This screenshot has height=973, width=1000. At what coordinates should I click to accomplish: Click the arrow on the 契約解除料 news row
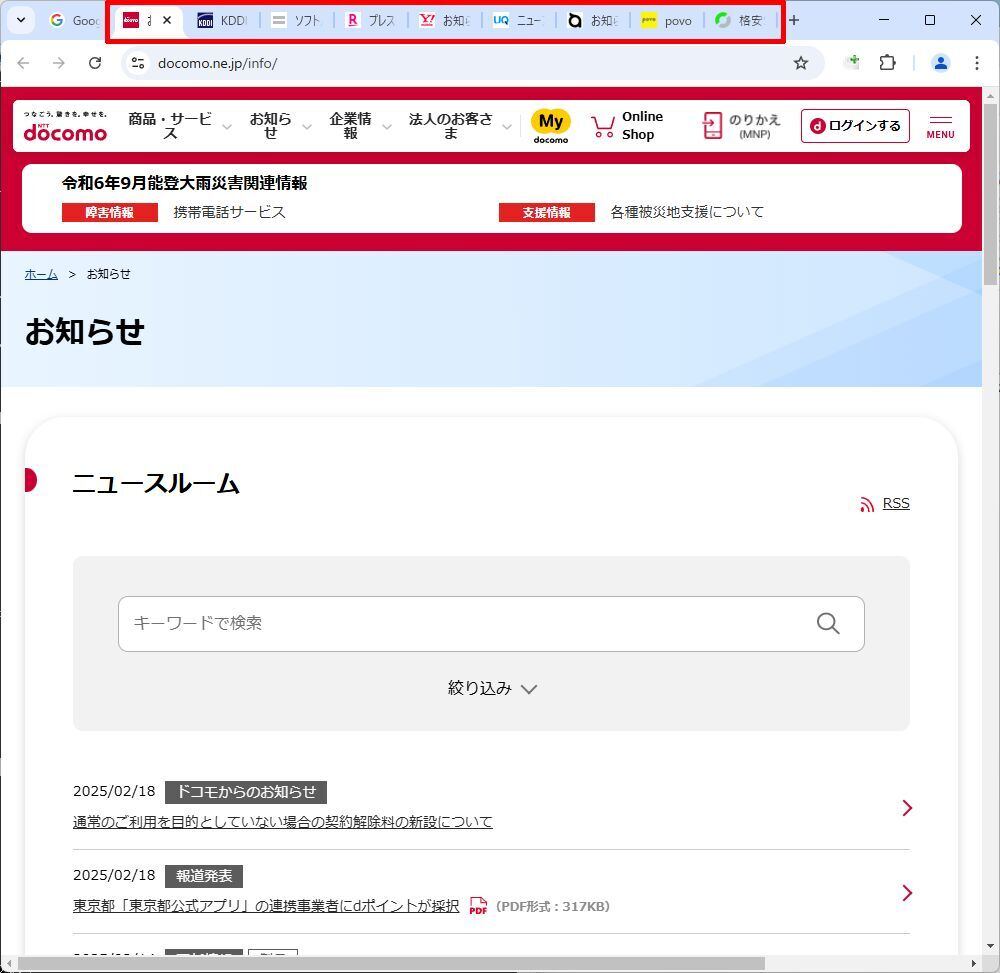coord(907,808)
